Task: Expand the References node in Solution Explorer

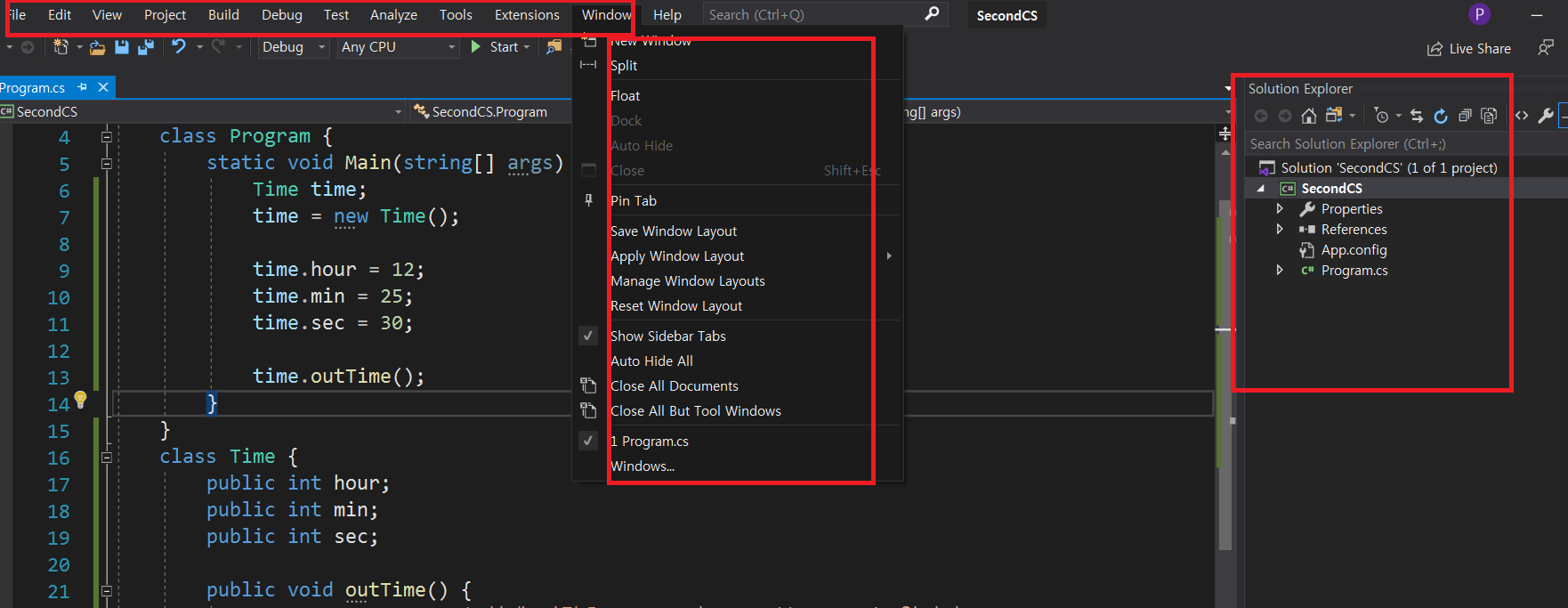Action: pyautogui.click(x=1280, y=230)
